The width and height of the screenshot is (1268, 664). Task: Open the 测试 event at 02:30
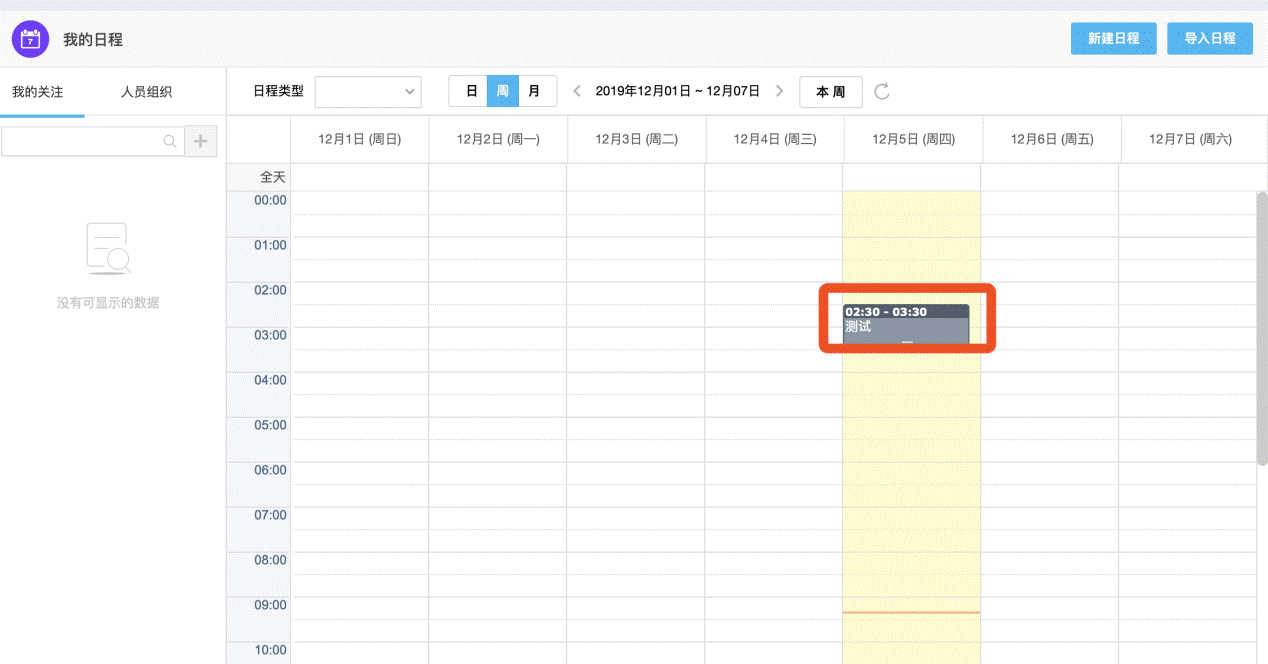[906, 327]
